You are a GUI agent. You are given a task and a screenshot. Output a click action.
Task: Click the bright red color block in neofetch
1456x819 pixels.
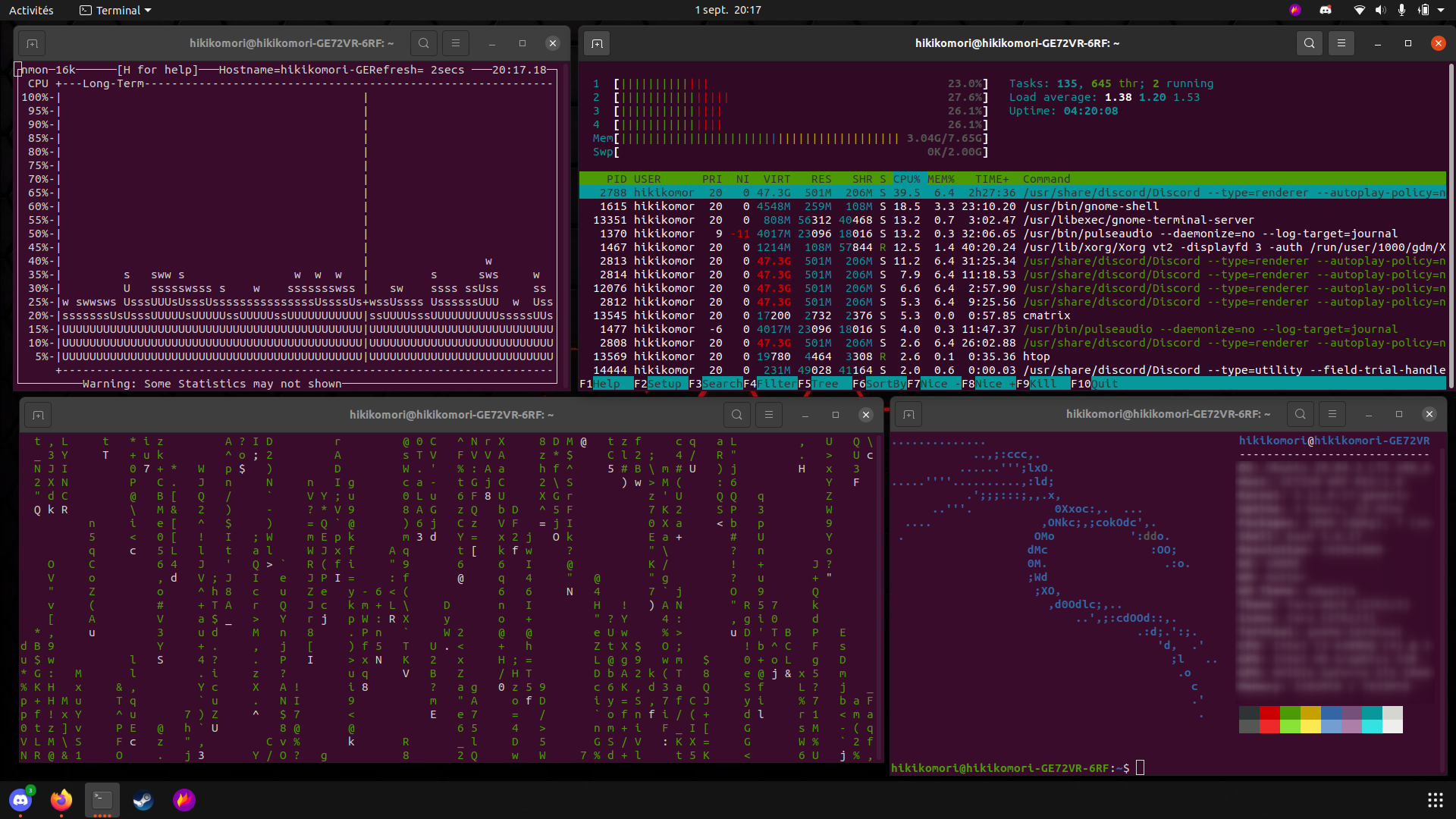(1269, 726)
